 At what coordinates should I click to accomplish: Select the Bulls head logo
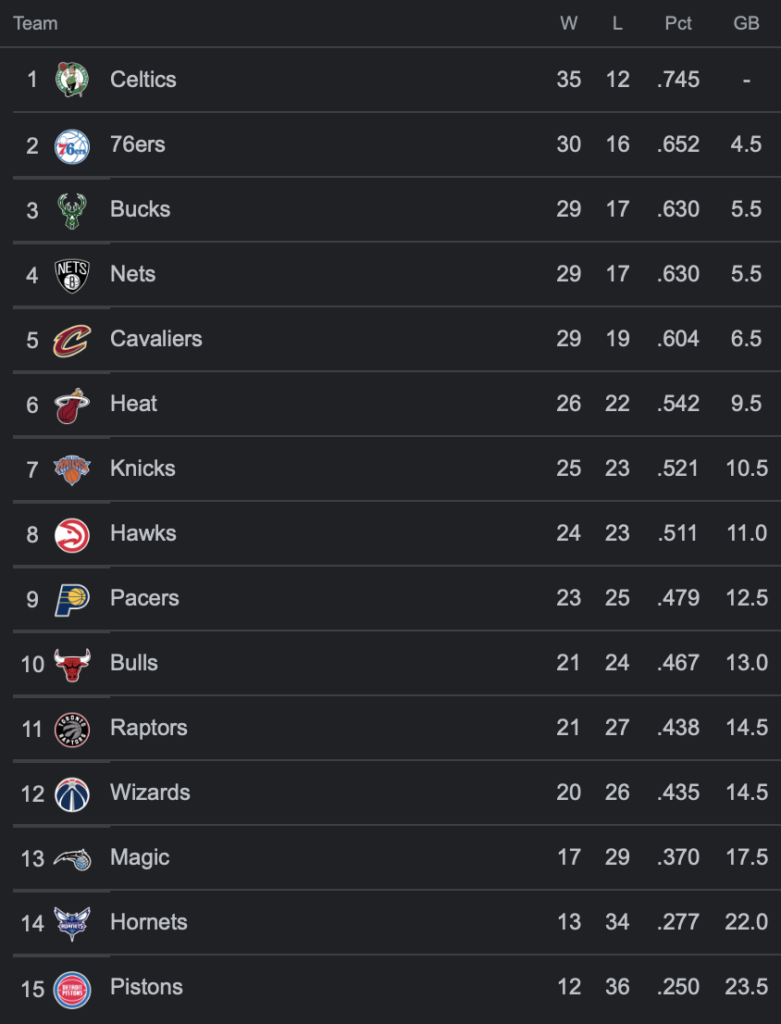click(x=72, y=665)
